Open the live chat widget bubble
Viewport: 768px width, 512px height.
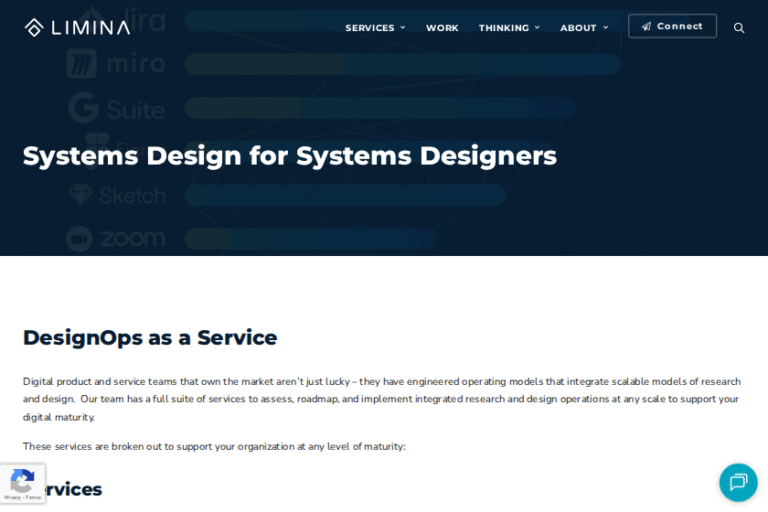coord(738,482)
